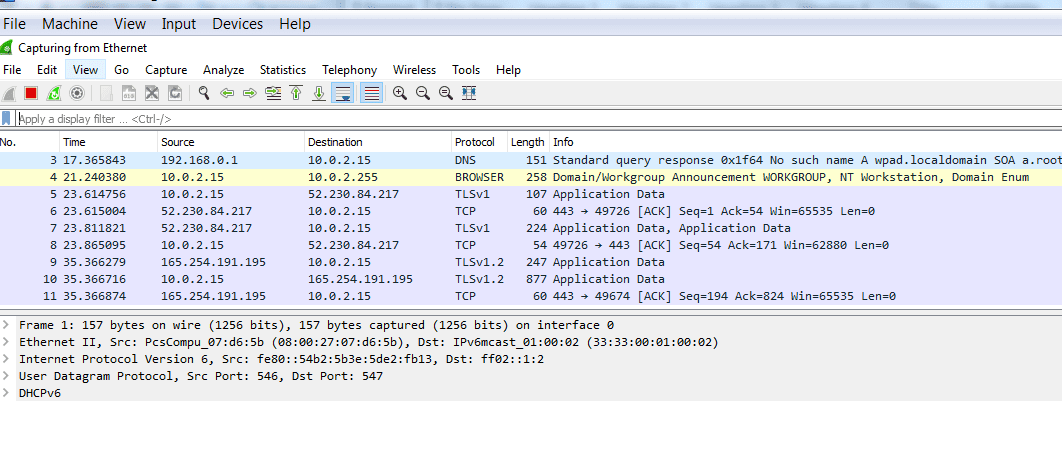Open Wireshark Edit menu
This screenshot has height=466, width=1062.
point(47,70)
